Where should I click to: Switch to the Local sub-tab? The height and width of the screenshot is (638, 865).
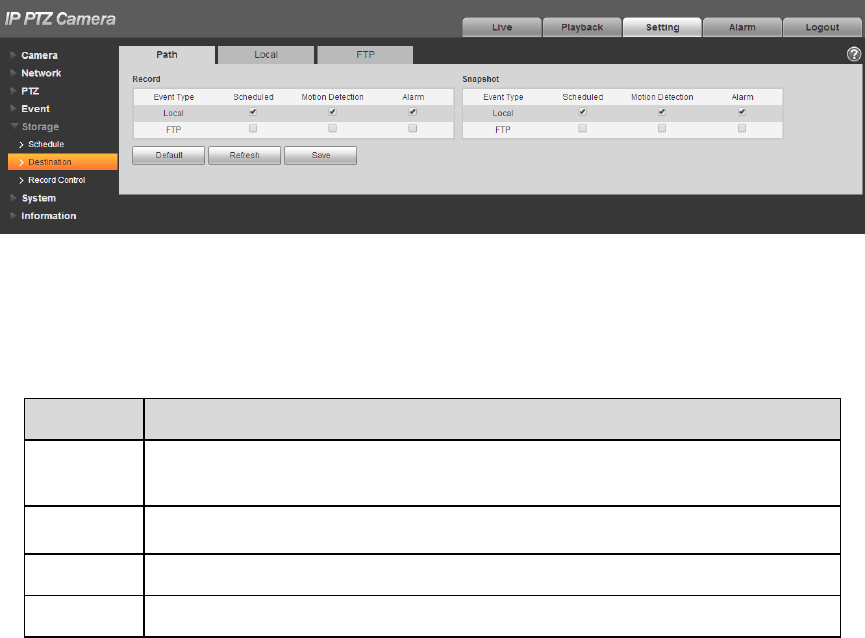coord(266,55)
